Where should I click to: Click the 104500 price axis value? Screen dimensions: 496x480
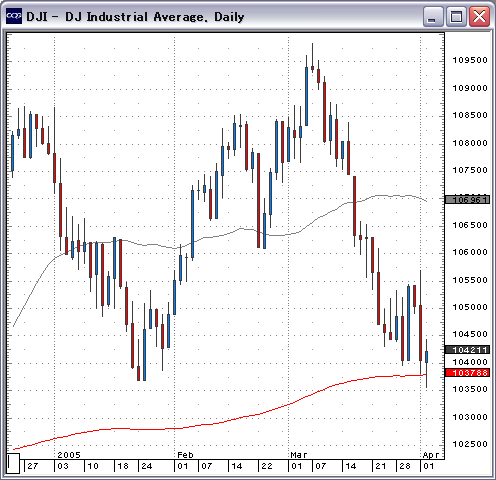point(470,334)
